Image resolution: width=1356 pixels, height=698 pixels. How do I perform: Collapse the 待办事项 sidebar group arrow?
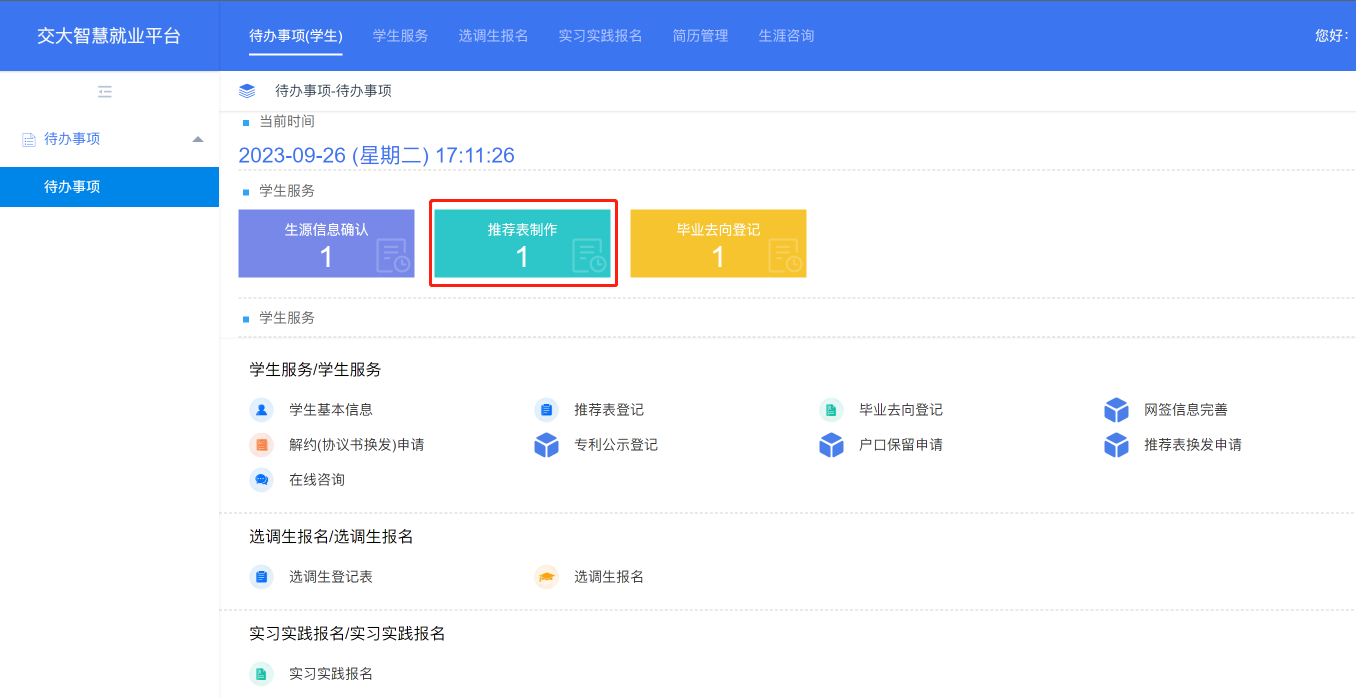coord(198,139)
